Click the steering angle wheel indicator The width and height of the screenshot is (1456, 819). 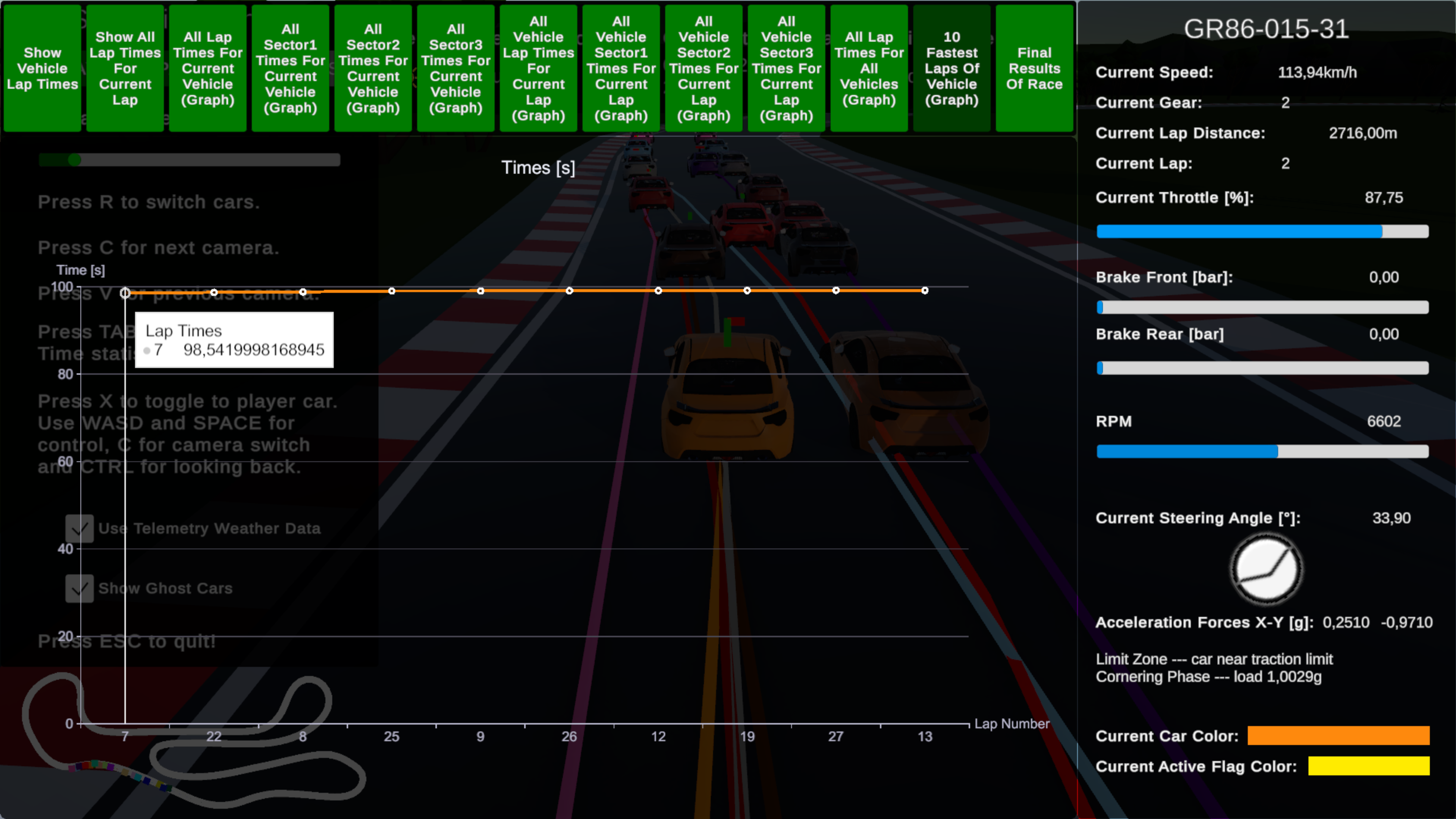coord(1266,569)
